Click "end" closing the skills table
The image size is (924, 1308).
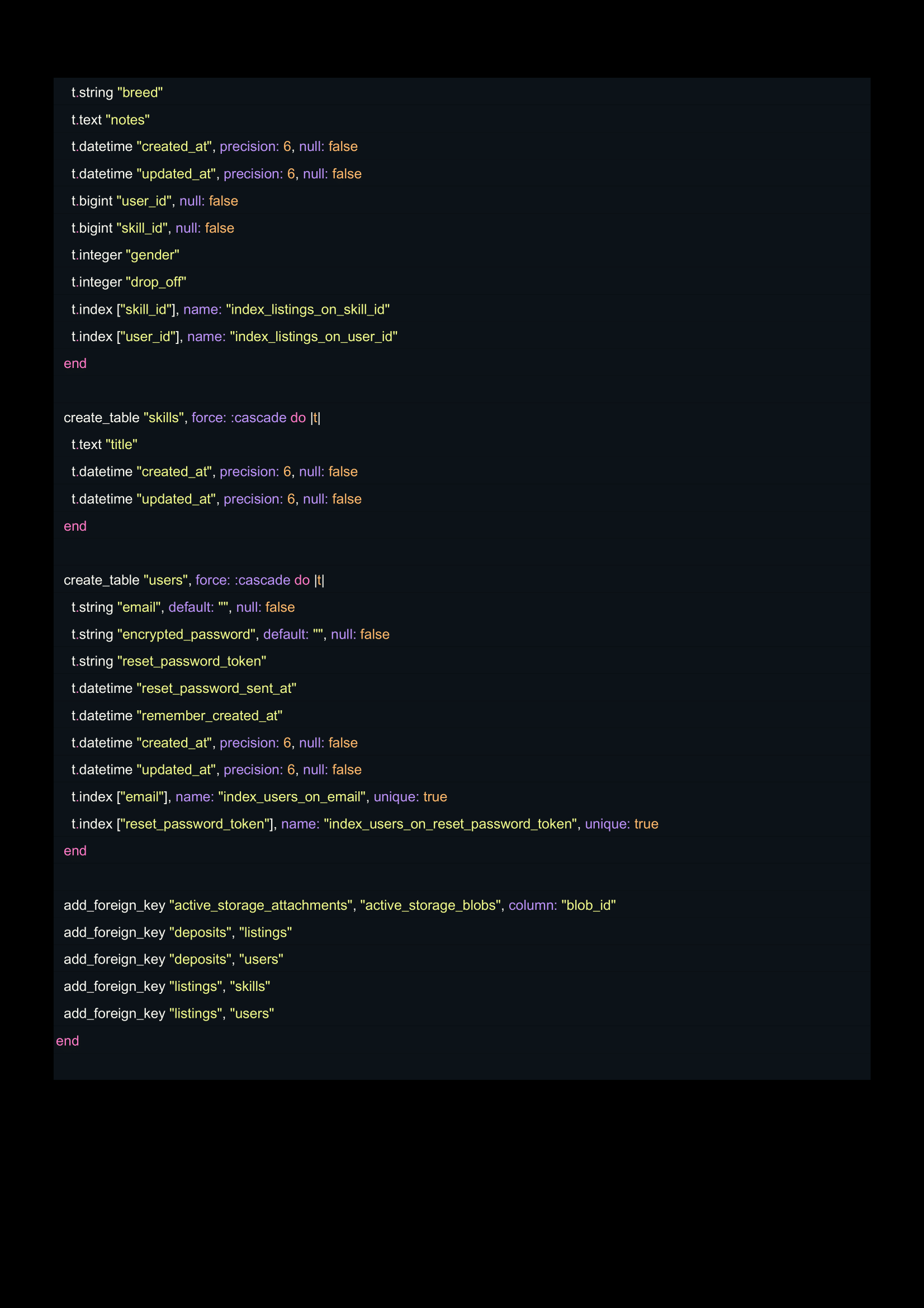pos(75,526)
